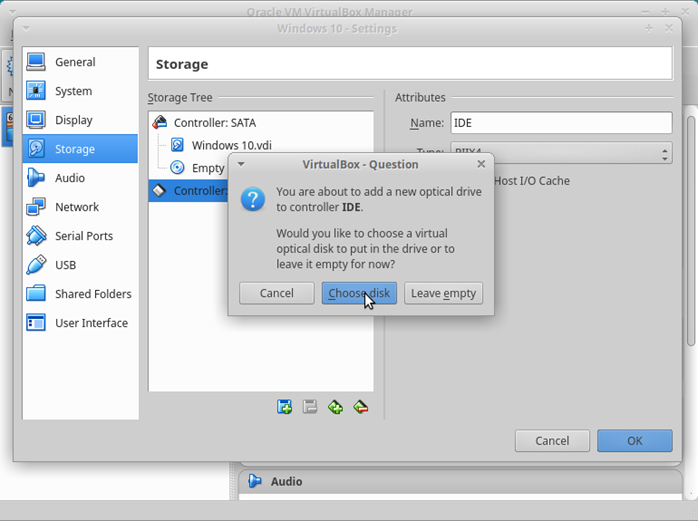Select the Shared Folders category
The image size is (698, 521).
tap(80, 293)
